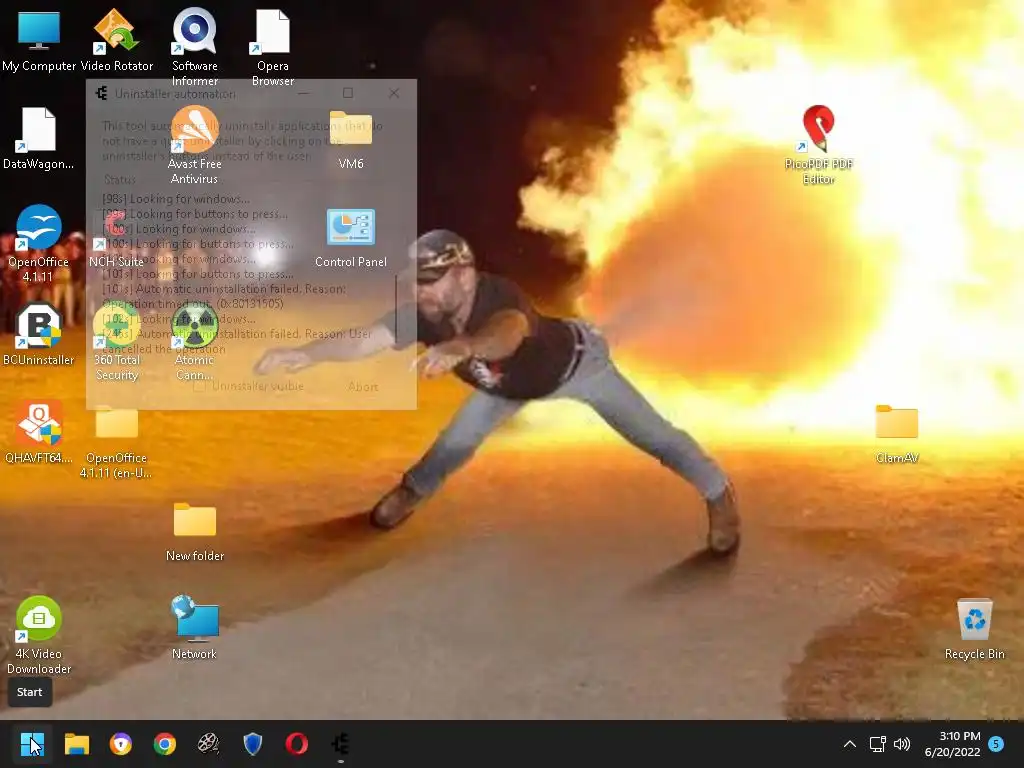Open the NCH Suite shortcut
1024x768 pixels.
click(x=116, y=237)
